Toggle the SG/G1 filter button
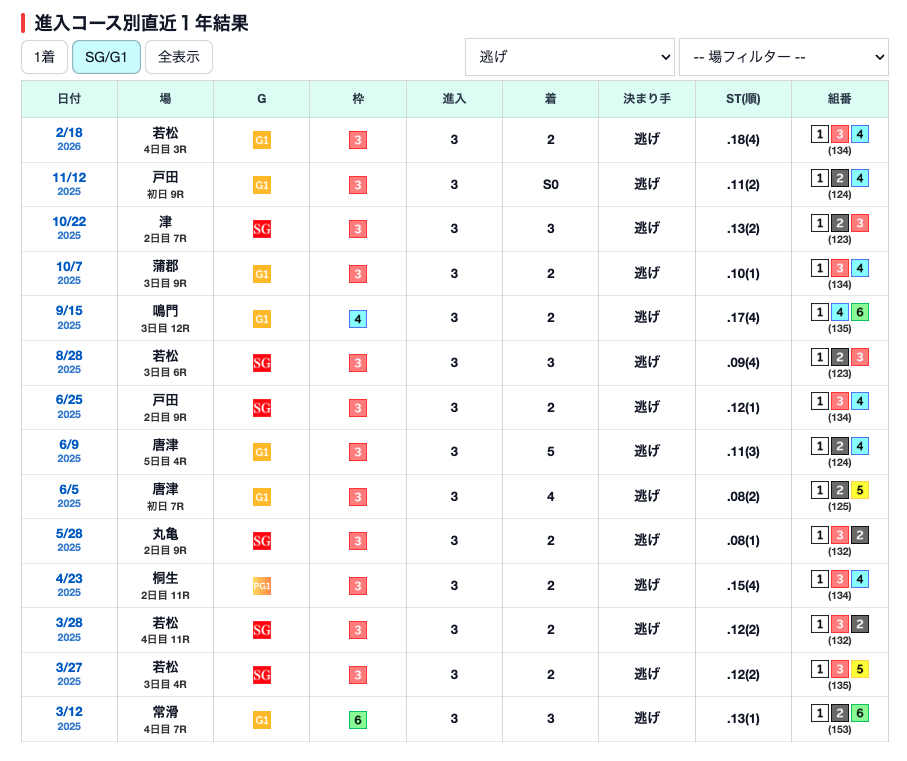Image resolution: width=907 pixels, height=761 pixels. 106,58
